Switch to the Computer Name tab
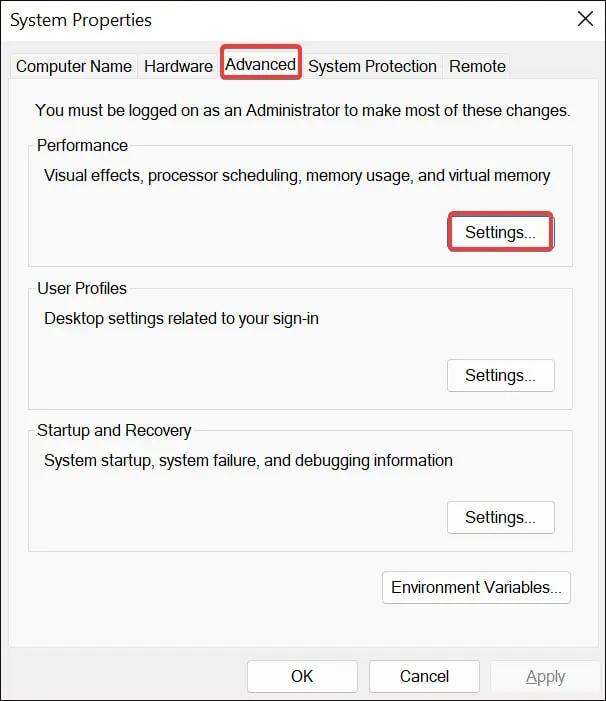The width and height of the screenshot is (606, 701). 74,66
